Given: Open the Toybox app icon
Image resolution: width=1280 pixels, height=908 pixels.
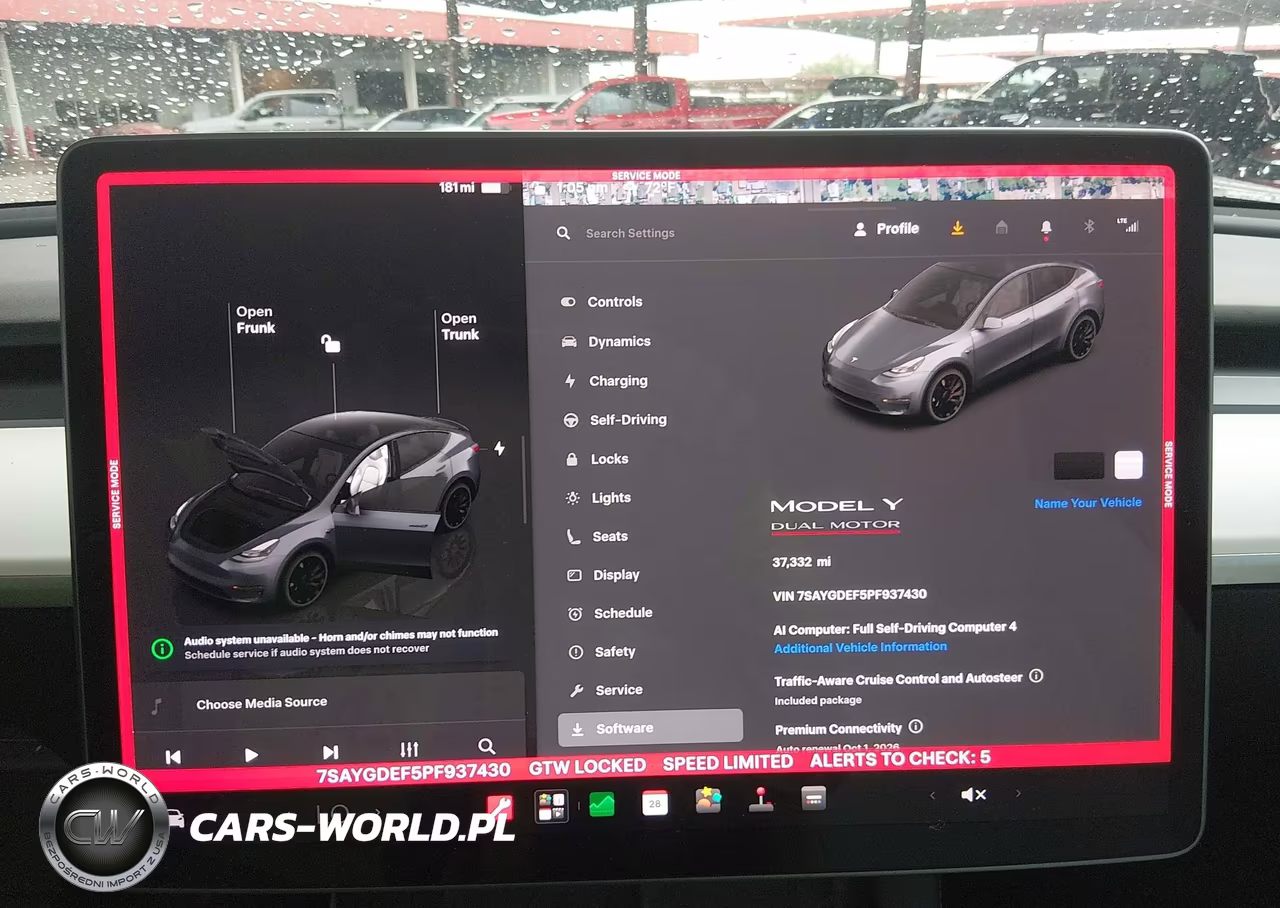Looking at the screenshot, I should 708,800.
